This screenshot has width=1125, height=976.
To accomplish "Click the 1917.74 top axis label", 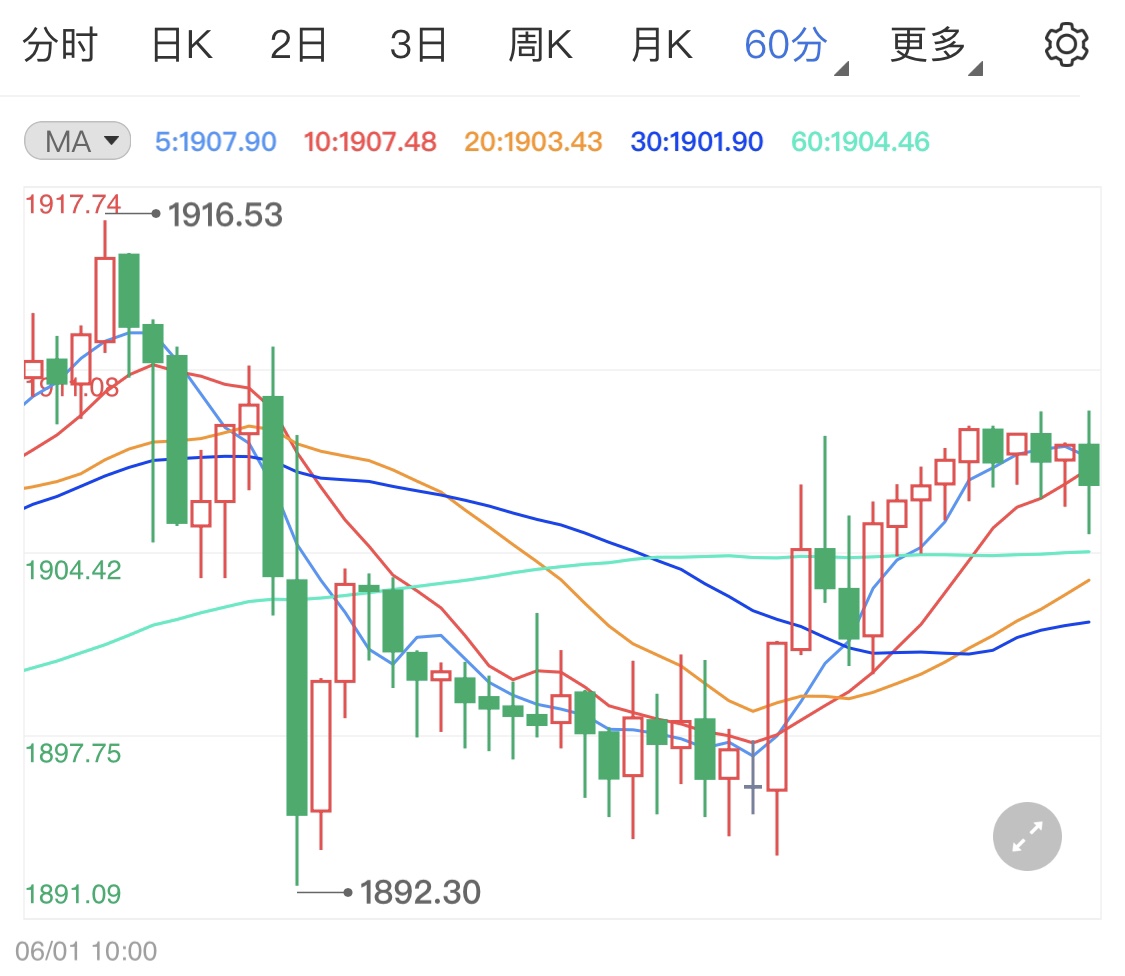I will click(x=73, y=205).
